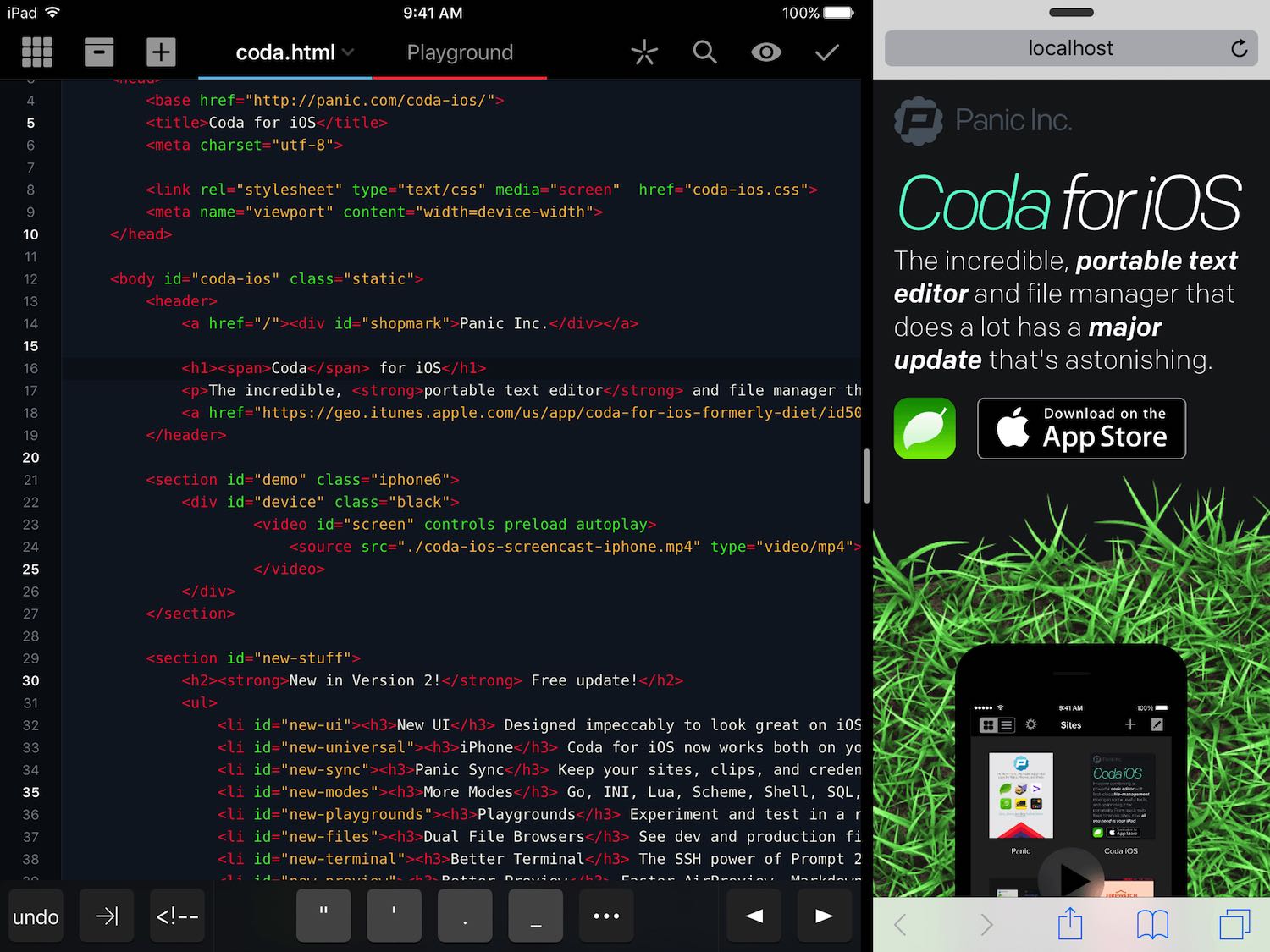Tap the share icon in preview toolbar
The height and width of the screenshot is (952, 1270).
point(1070,923)
